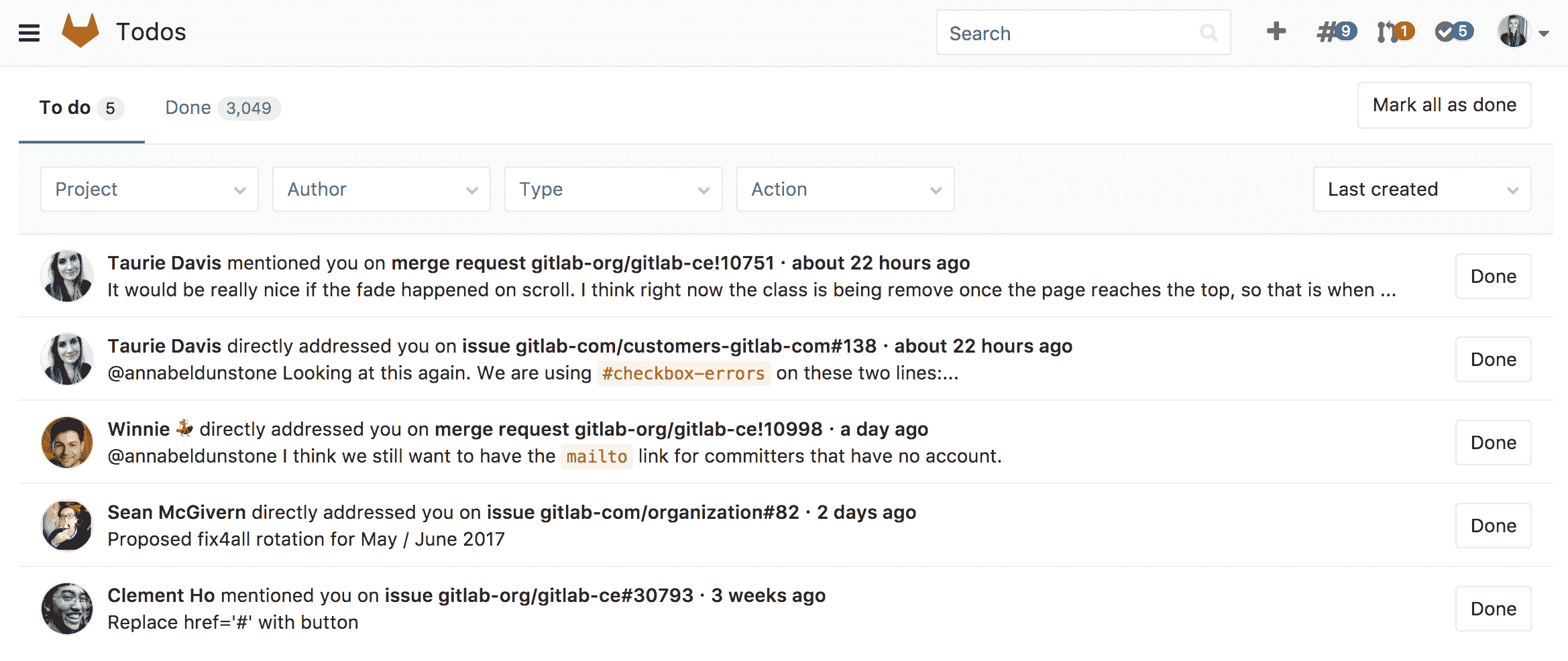Click into the Search input field
The height and width of the screenshot is (661, 1568).
coord(1070,33)
